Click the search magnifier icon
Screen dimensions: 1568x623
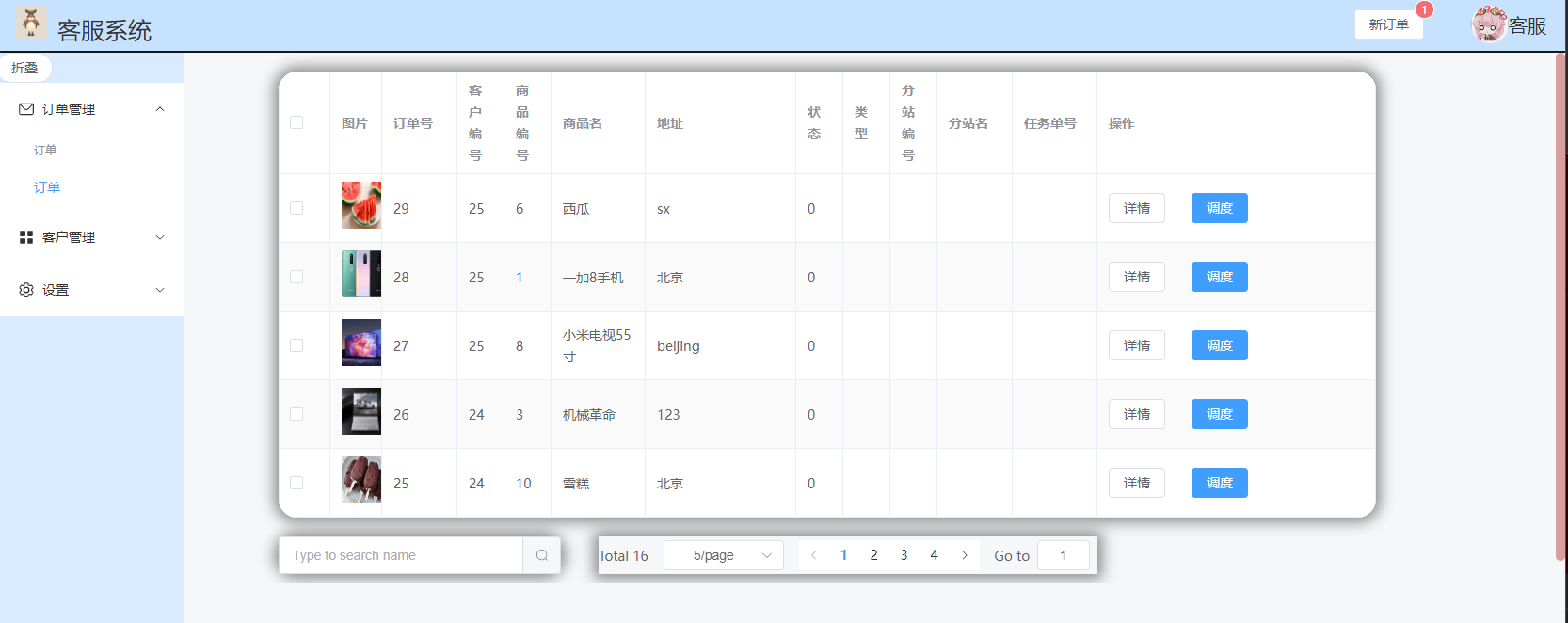click(542, 555)
